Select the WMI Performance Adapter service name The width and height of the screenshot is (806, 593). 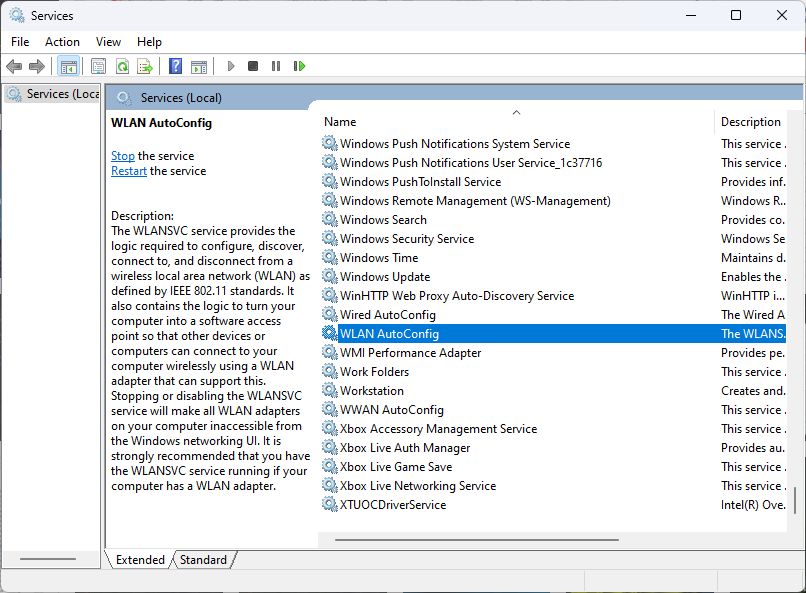pyautogui.click(x=410, y=353)
